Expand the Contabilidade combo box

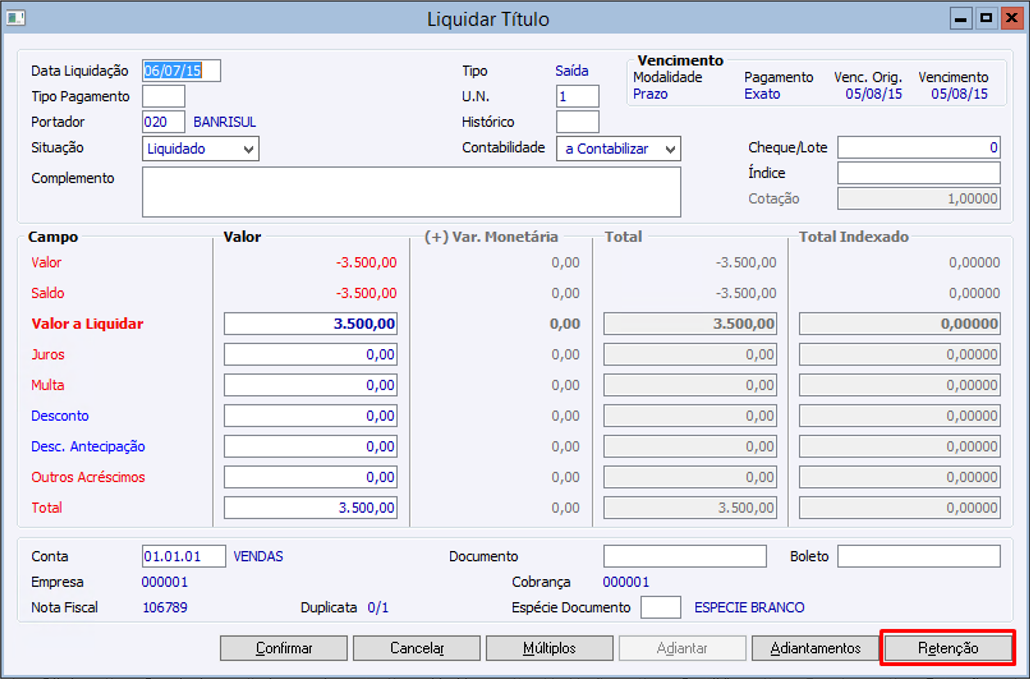[x=618, y=148]
